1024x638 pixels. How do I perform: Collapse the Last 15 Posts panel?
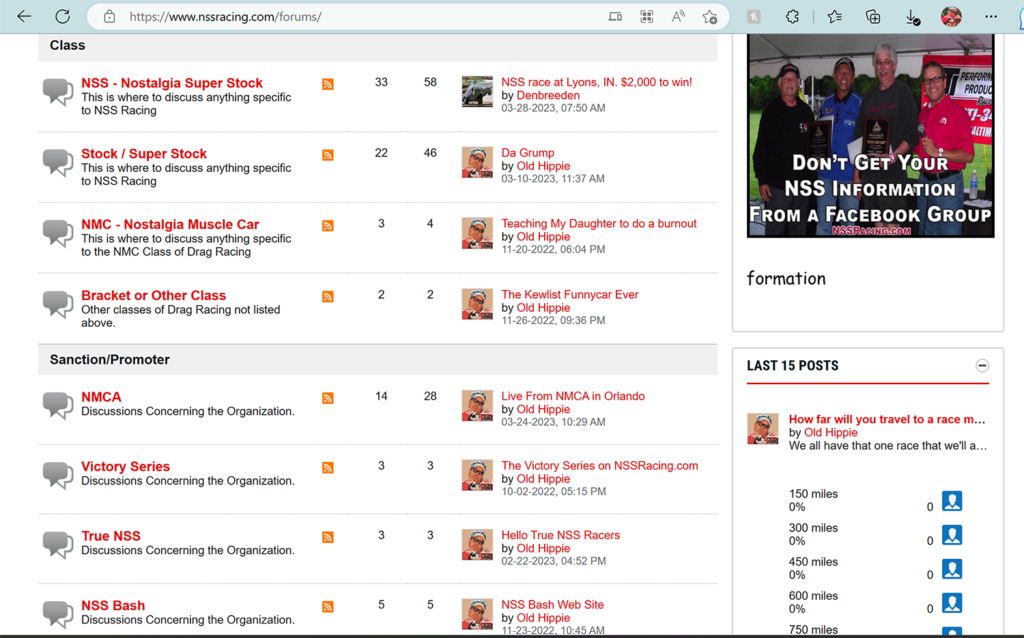pyautogui.click(x=982, y=366)
